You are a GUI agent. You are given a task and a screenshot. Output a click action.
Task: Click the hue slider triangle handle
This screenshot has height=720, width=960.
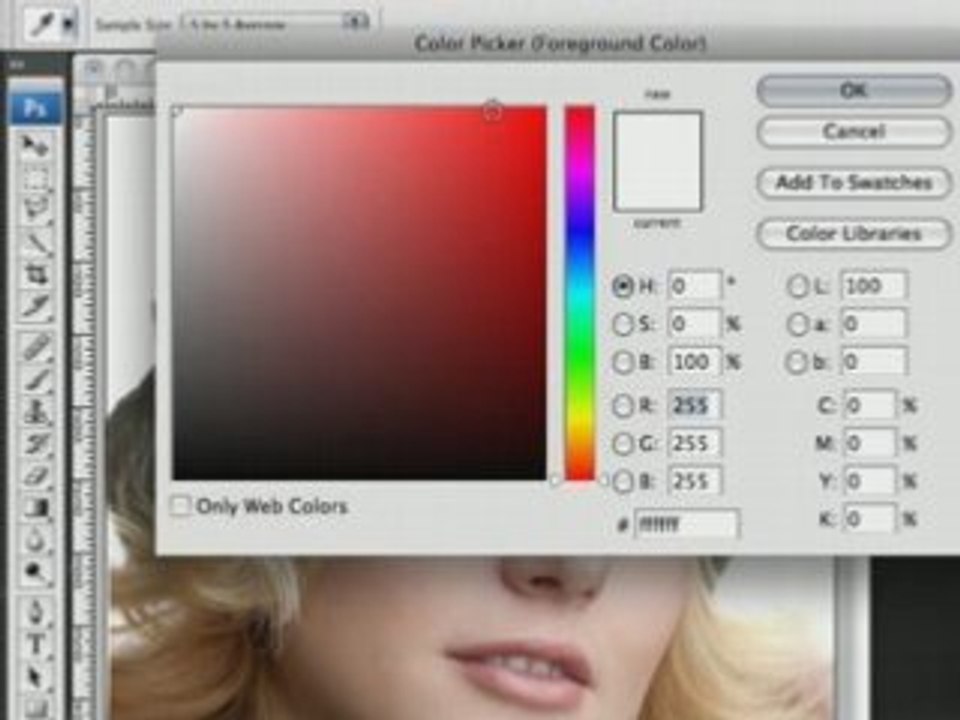coord(556,481)
